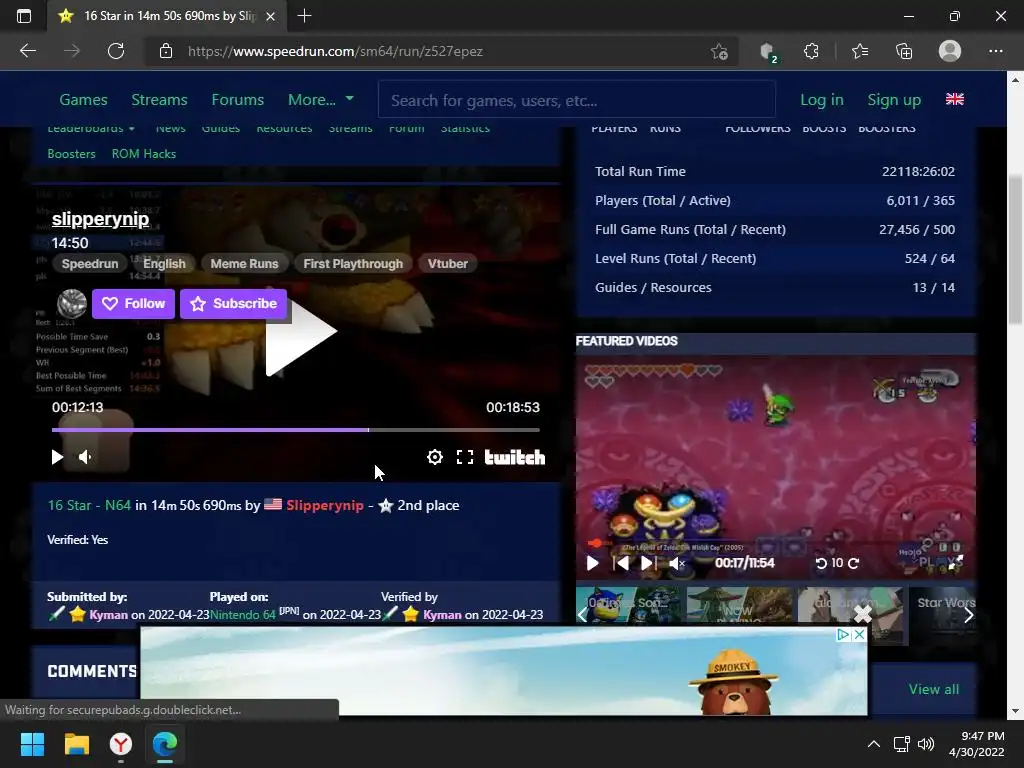Open browser extensions puzzle icon
This screenshot has width=1024, height=768.
pyautogui.click(x=811, y=51)
